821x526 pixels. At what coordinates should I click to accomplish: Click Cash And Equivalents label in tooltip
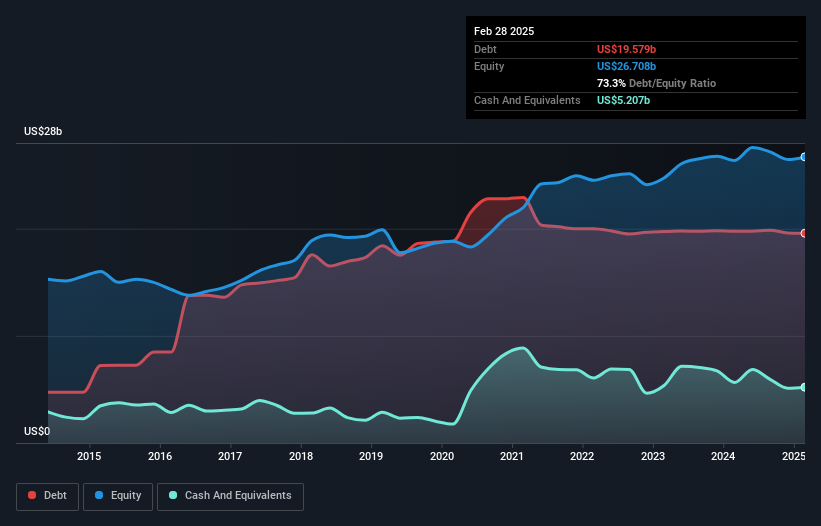[527, 100]
